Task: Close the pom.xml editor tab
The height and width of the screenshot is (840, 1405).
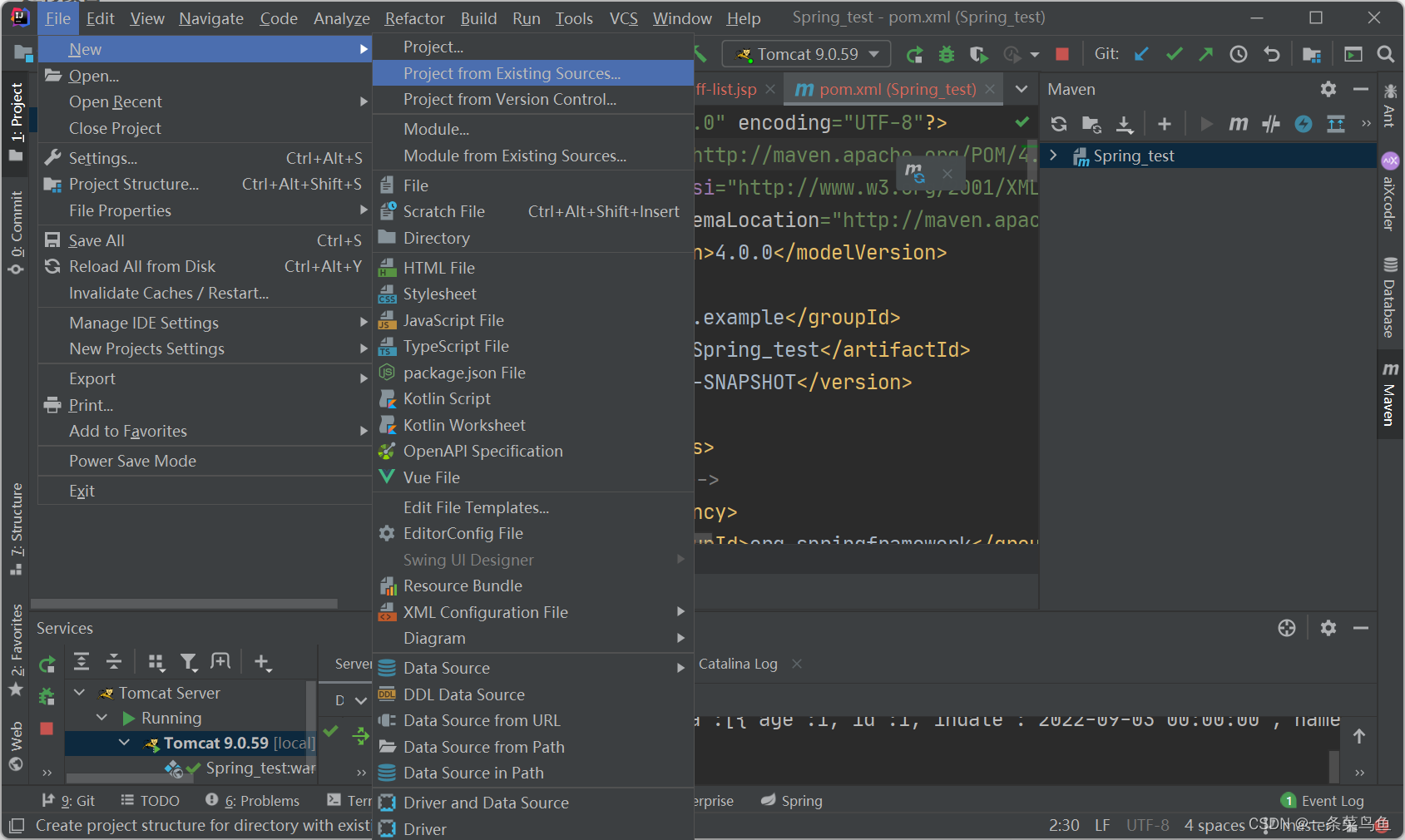Action: [x=990, y=89]
